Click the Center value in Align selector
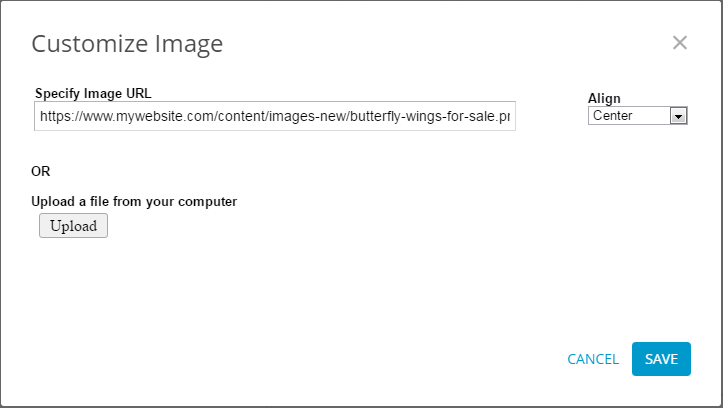 click(x=612, y=116)
